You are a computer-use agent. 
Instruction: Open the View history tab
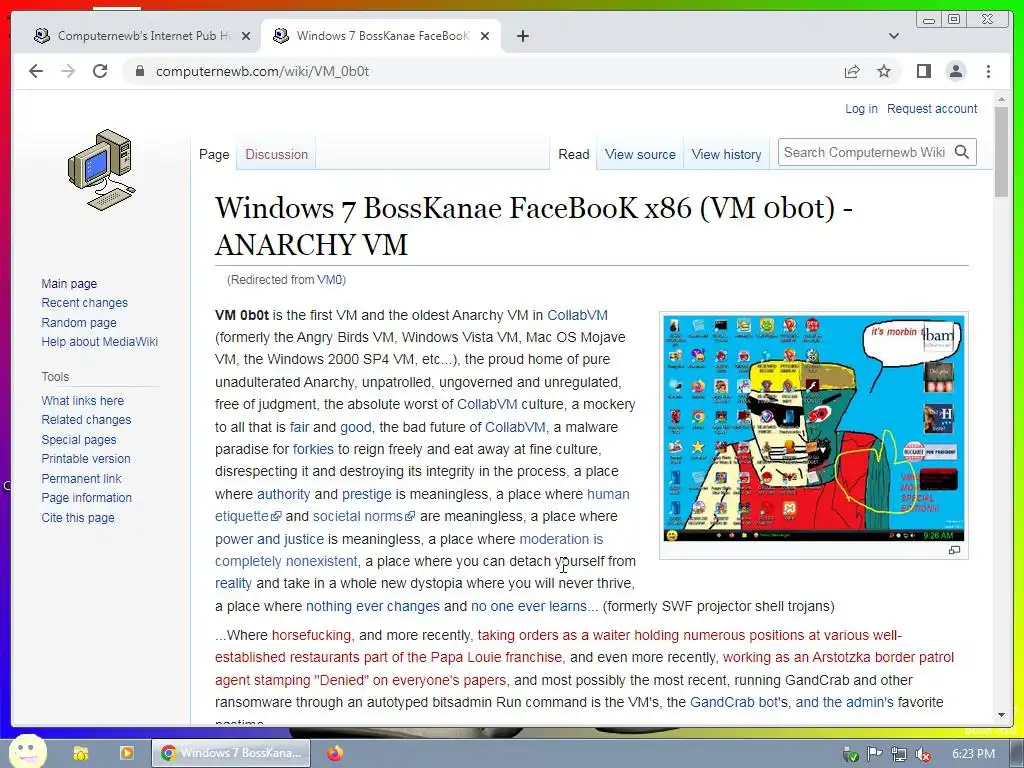(726, 154)
